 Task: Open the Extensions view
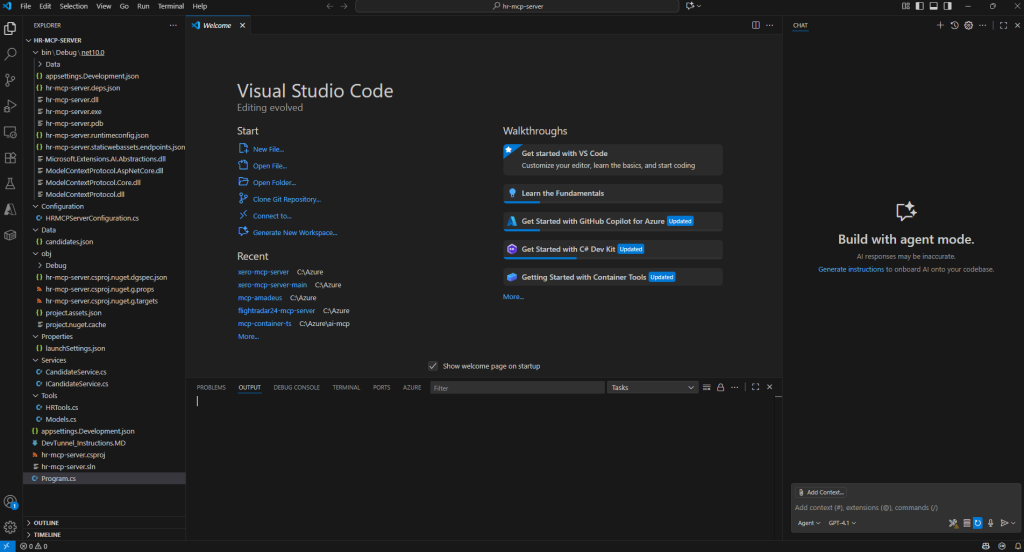(10, 158)
